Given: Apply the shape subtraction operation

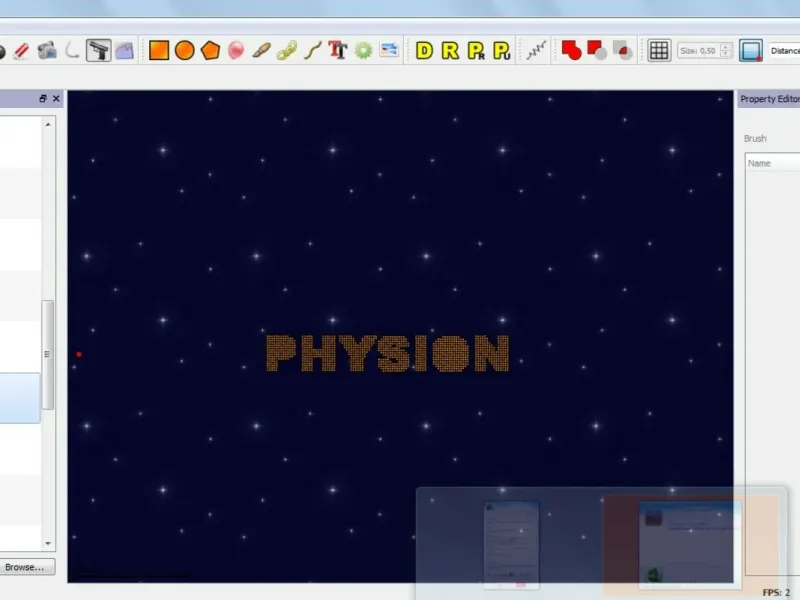Looking at the screenshot, I should click(x=596, y=51).
